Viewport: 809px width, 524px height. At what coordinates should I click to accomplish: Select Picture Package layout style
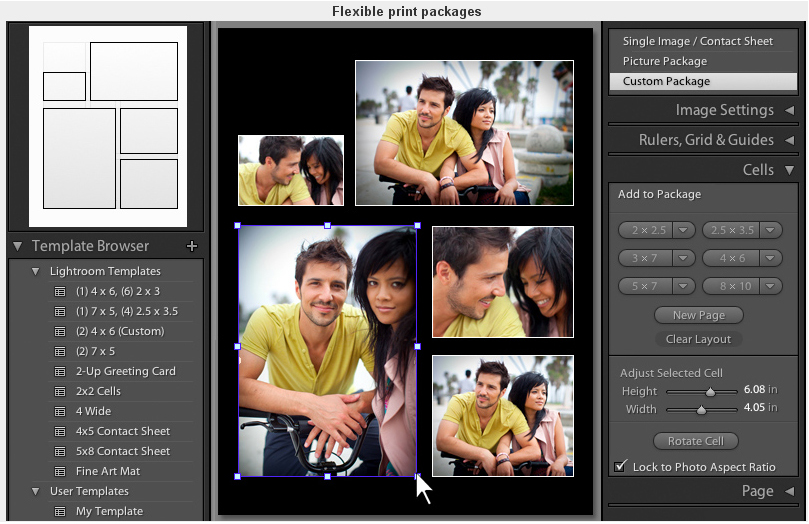point(664,61)
